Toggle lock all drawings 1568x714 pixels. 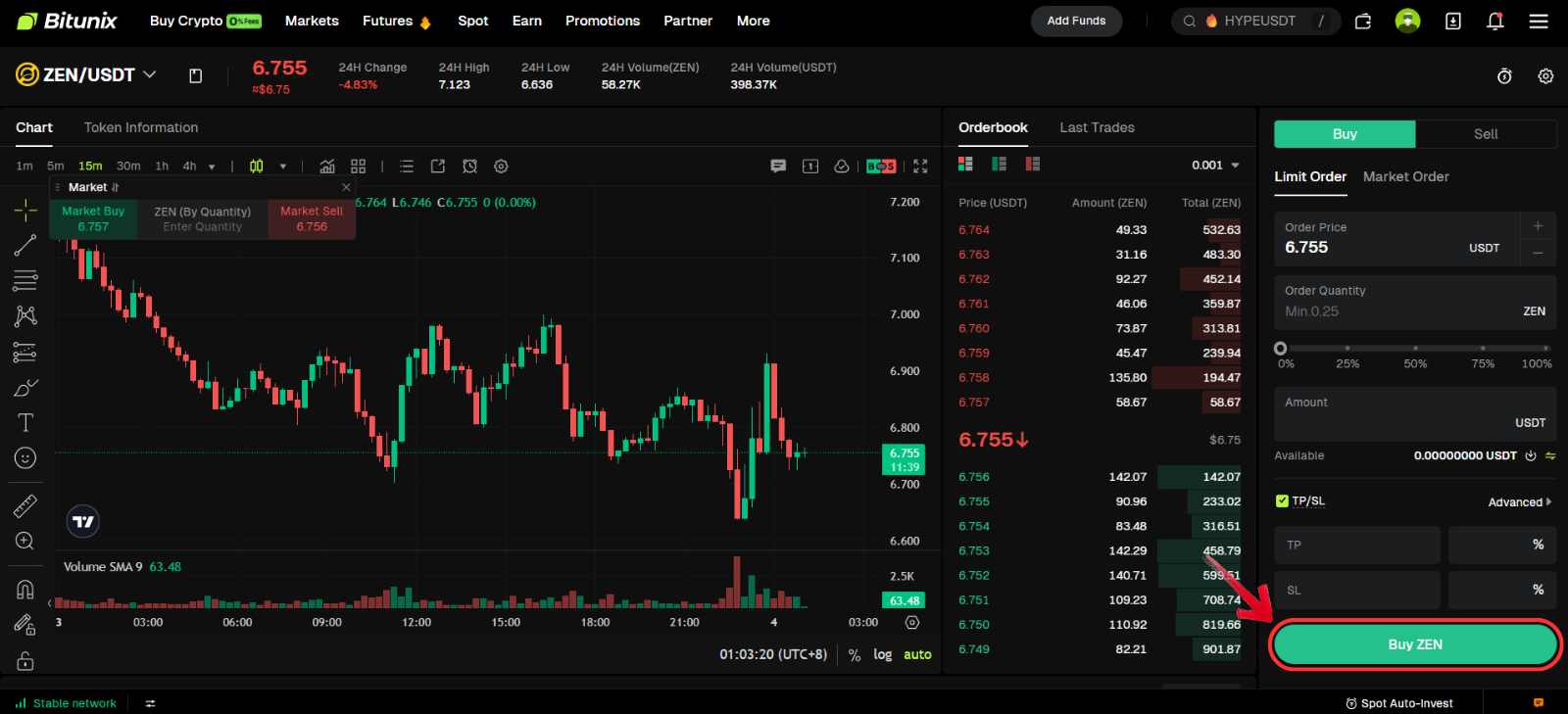[25, 661]
